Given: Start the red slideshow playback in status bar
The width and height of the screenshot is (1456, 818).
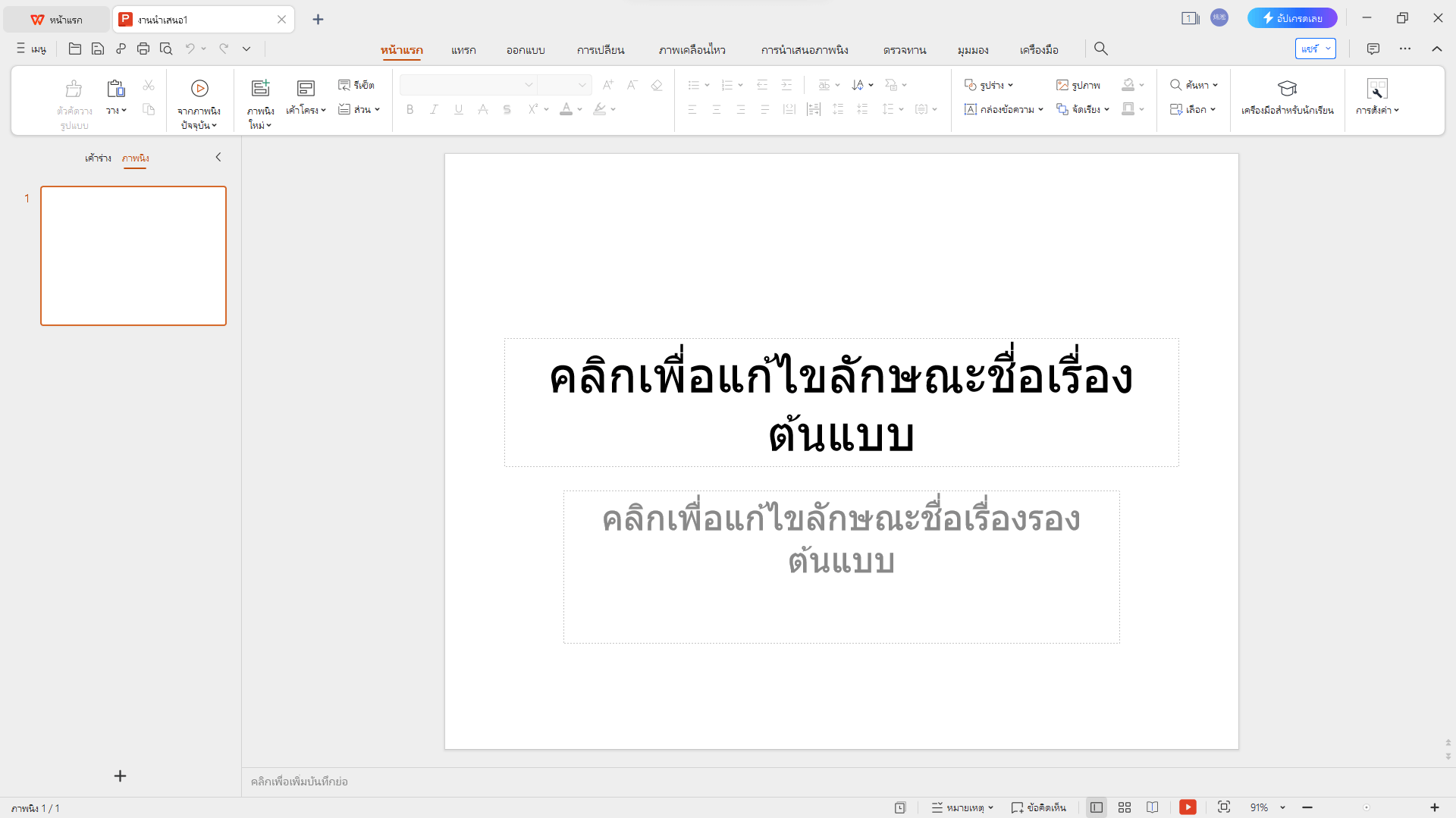Looking at the screenshot, I should click(1188, 807).
